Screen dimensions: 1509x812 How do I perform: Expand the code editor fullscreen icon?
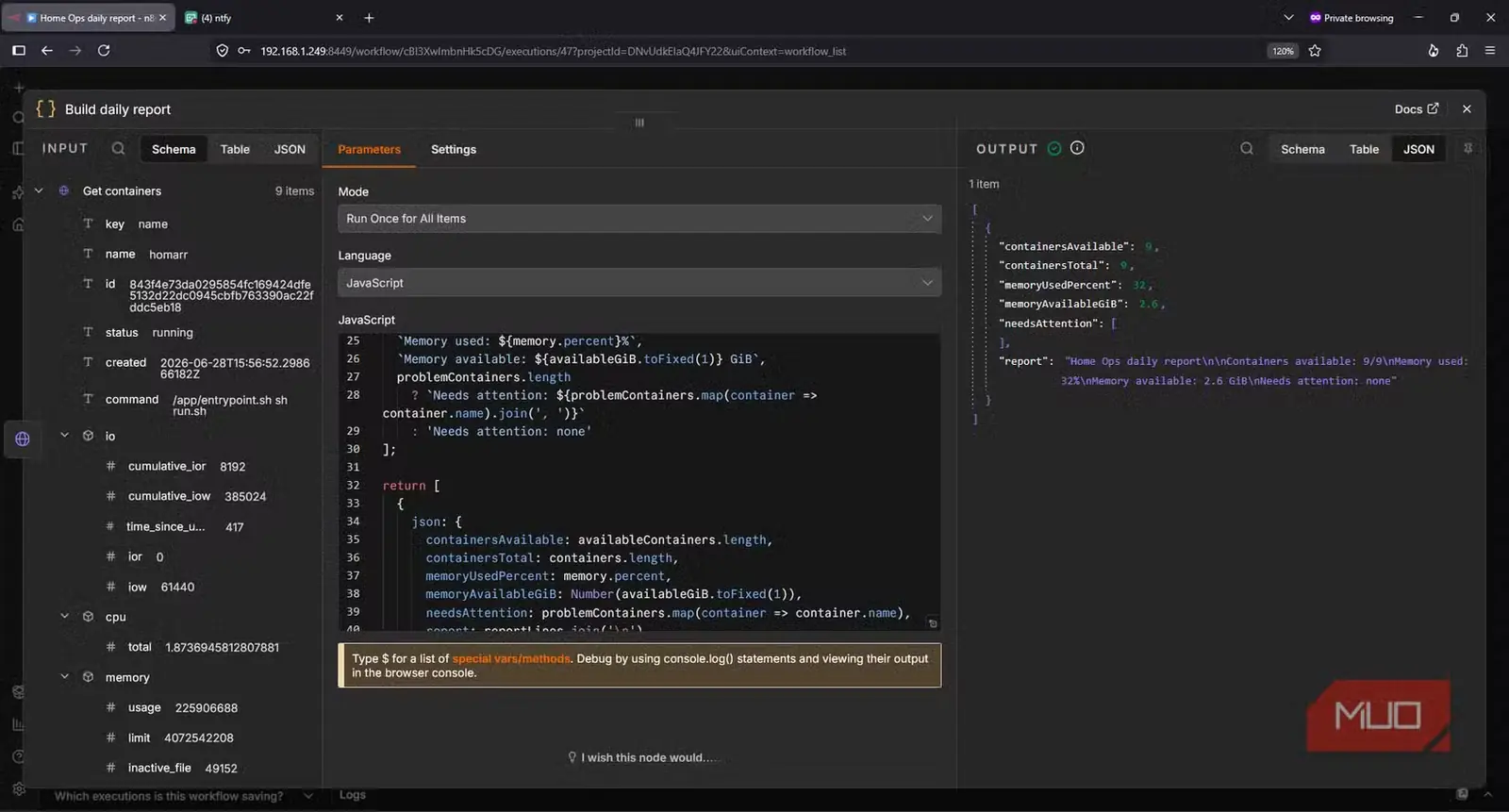933,623
